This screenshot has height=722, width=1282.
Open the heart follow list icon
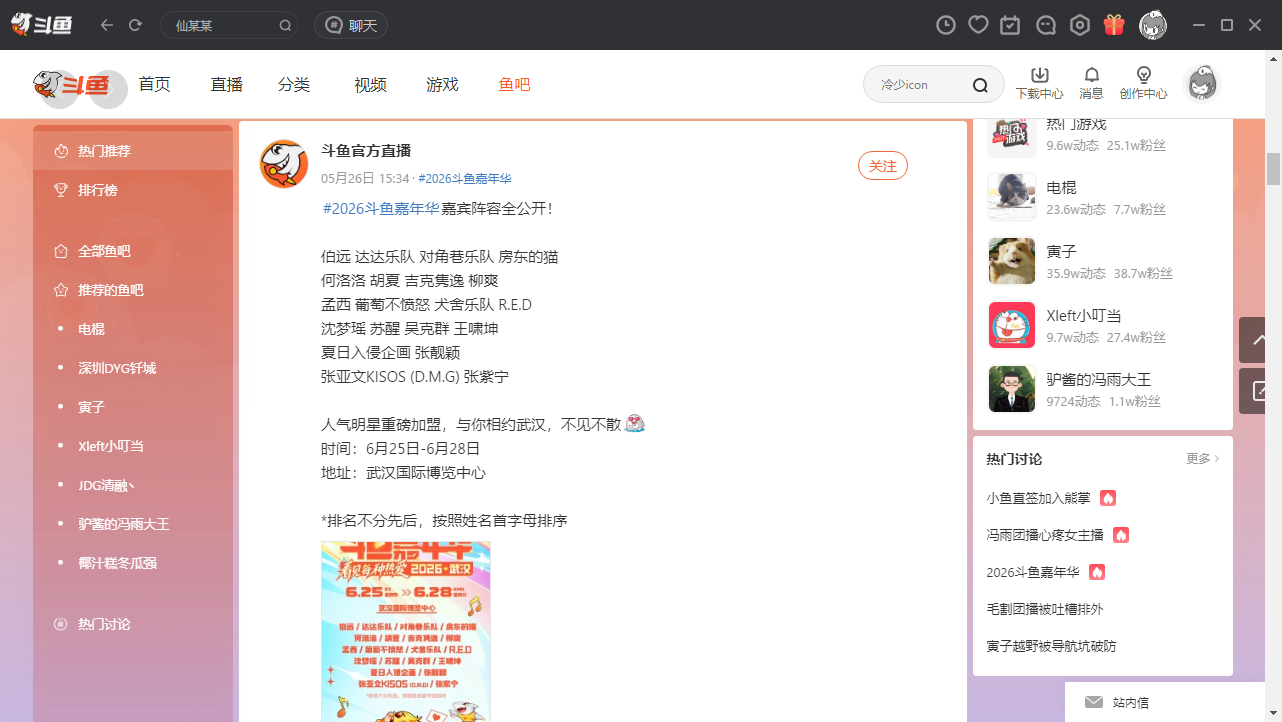click(979, 25)
